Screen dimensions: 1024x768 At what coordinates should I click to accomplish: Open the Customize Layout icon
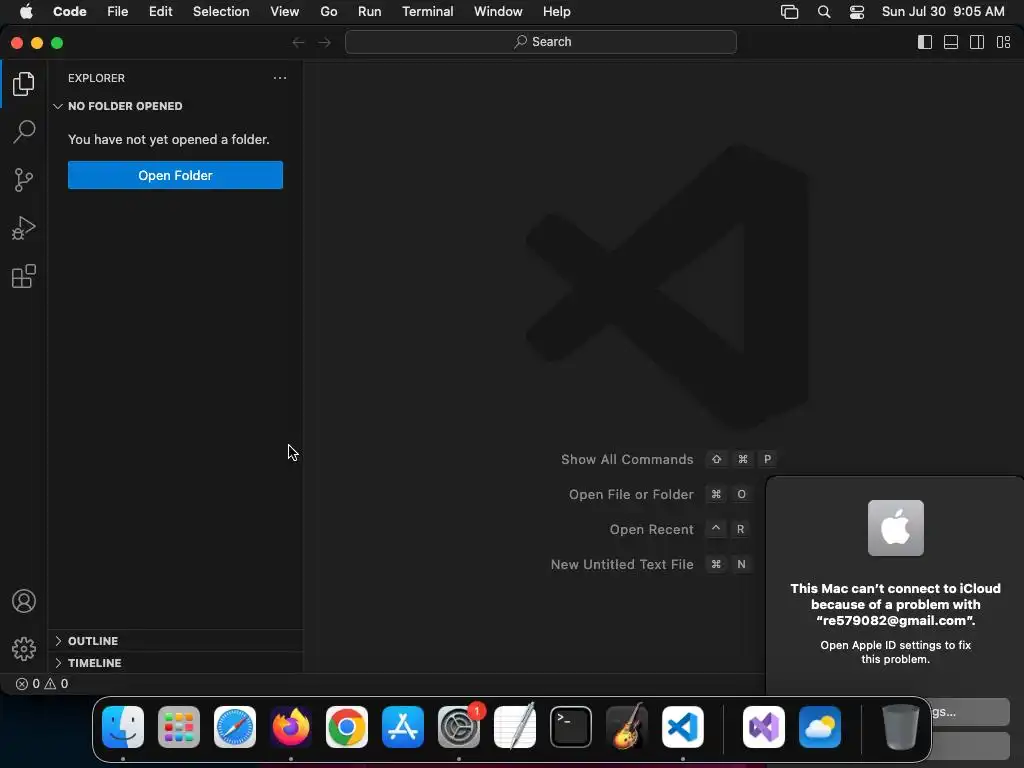pyautogui.click(x=1003, y=42)
